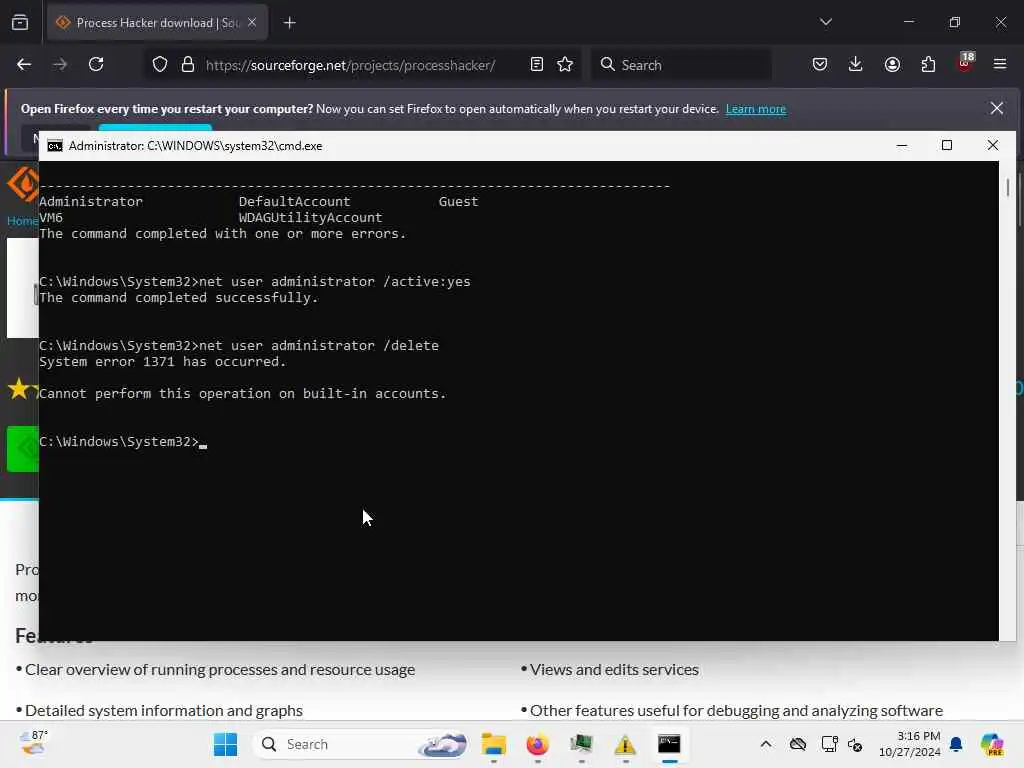Switch to Firefox on the taskbar
The image size is (1024, 768).
click(537, 744)
